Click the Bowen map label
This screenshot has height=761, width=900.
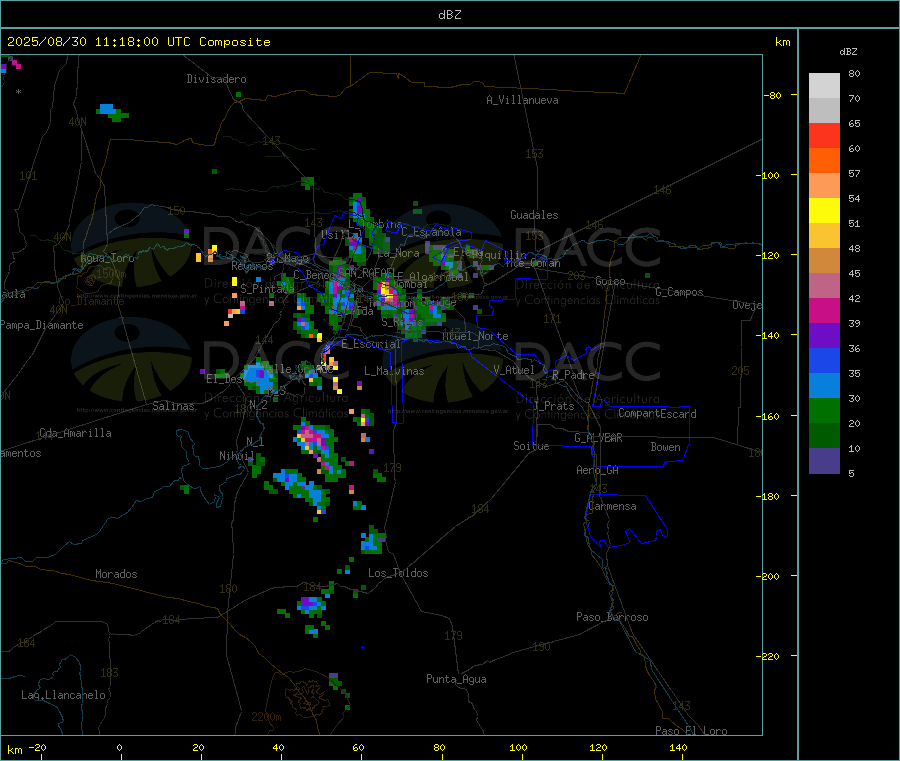(x=665, y=447)
